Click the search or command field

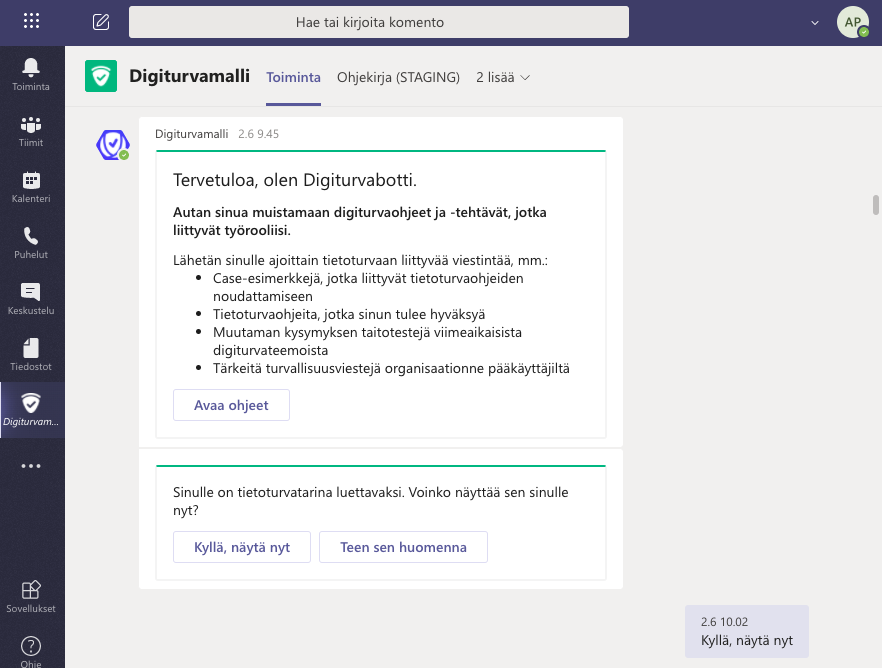point(379,22)
